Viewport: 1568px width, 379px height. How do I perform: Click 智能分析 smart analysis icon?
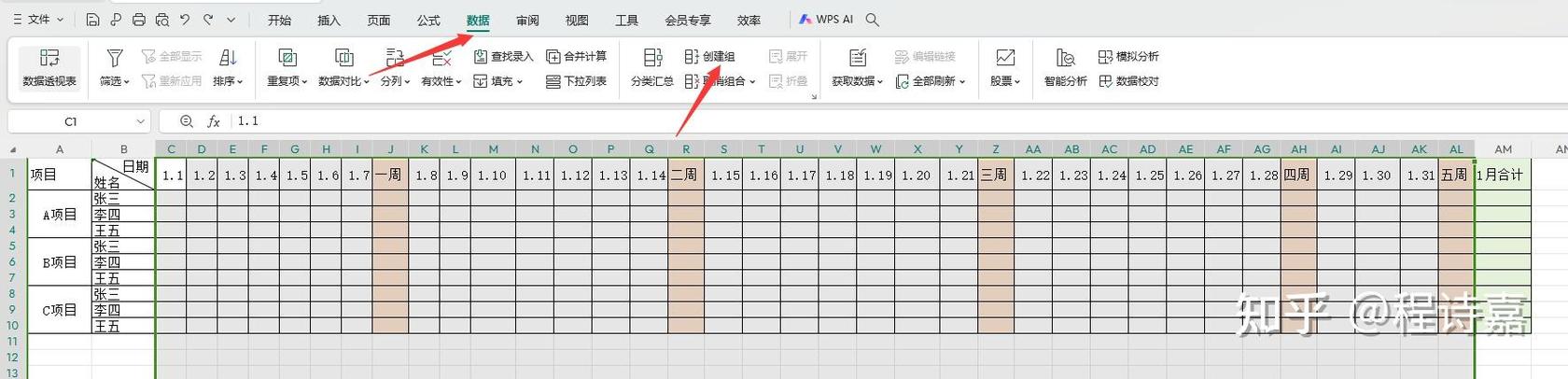coord(1065,58)
